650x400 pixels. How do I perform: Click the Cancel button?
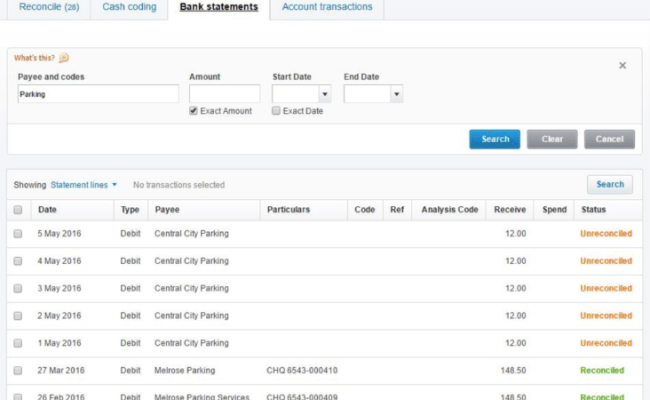tap(609, 139)
